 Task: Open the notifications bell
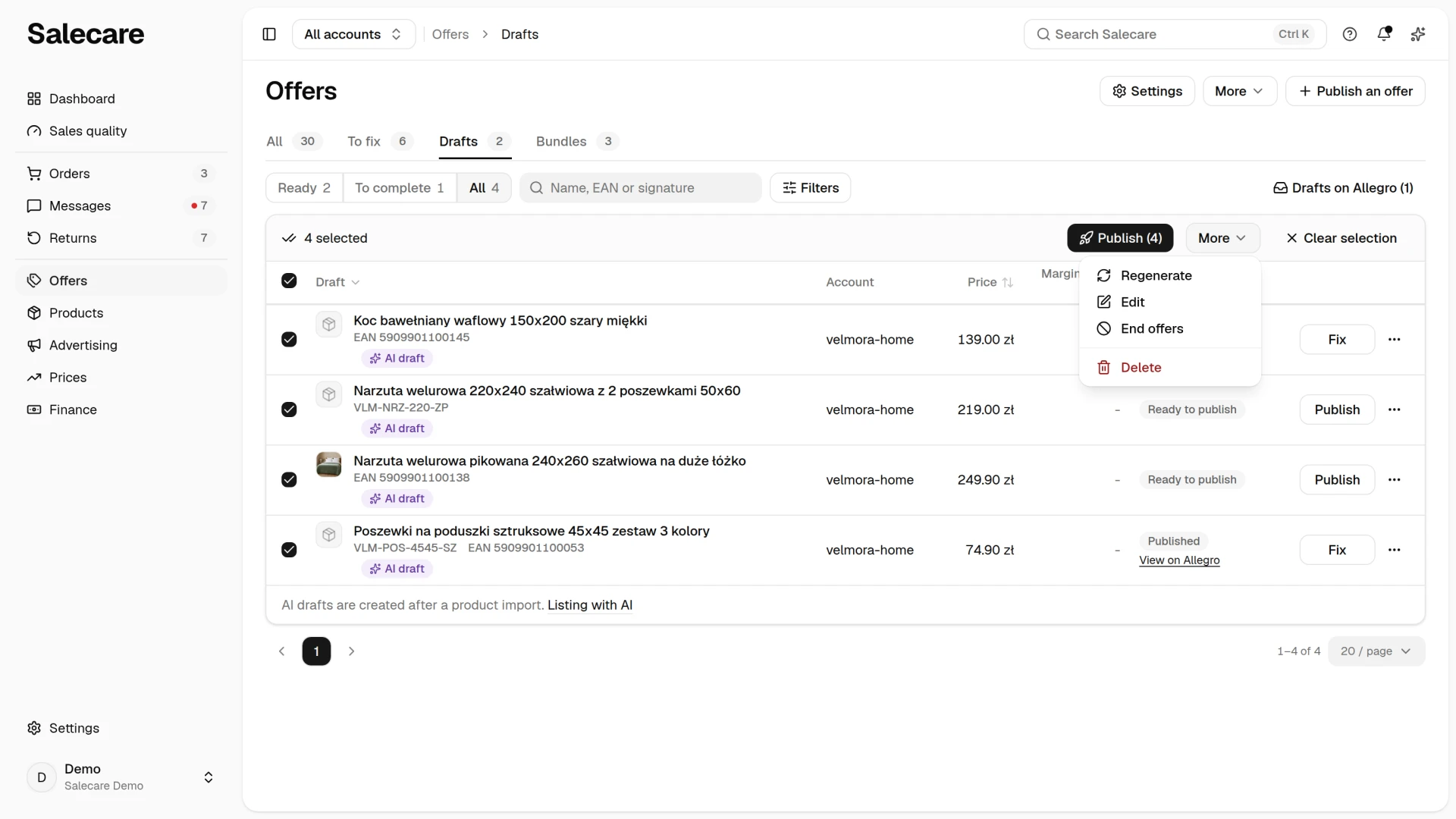pos(1384,34)
